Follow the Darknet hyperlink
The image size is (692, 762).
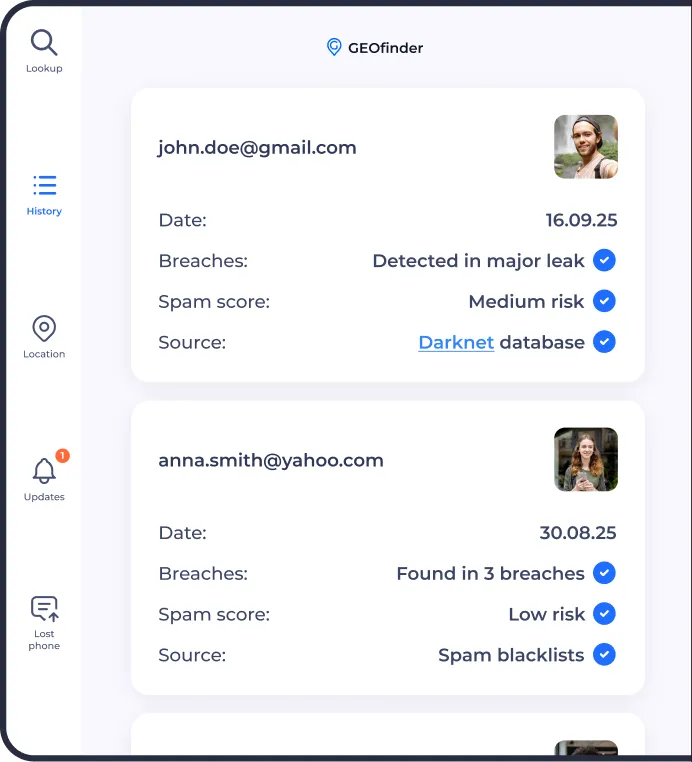456,343
